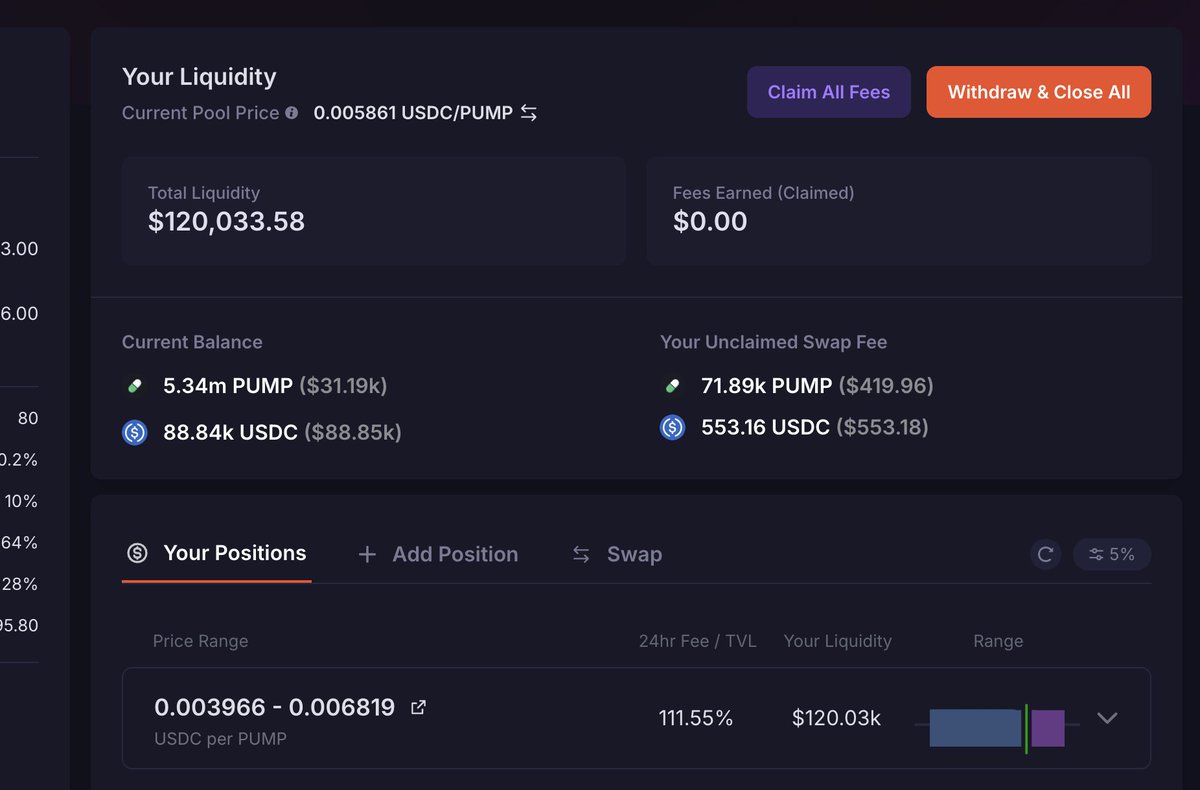Click the refresh positions icon
This screenshot has width=1200, height=790.
[x=1045, y=554]
